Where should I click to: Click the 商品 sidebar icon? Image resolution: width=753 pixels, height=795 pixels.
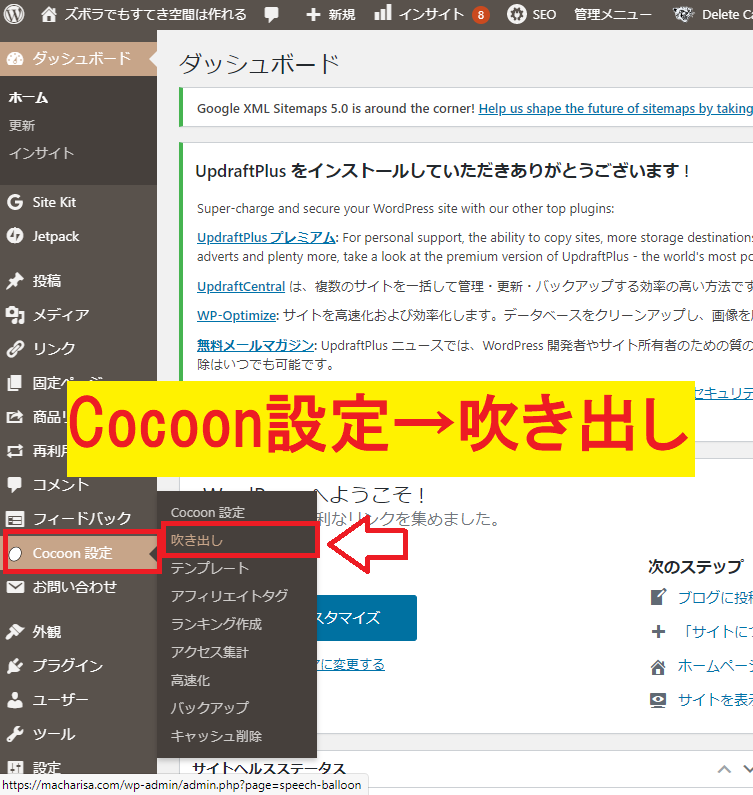[x=15, y=417]
